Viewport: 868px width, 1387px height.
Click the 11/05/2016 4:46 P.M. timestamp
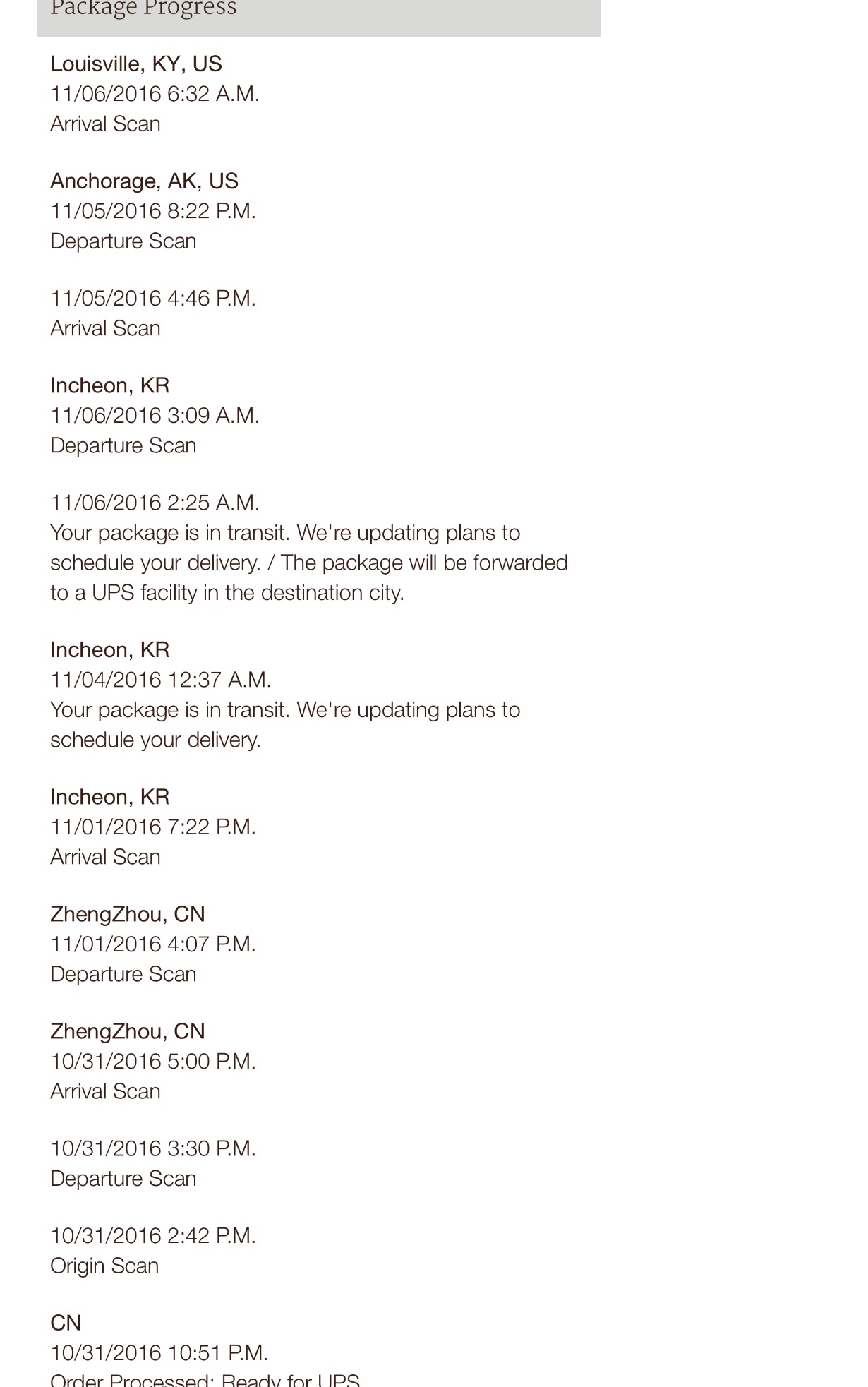coord(152,299)
